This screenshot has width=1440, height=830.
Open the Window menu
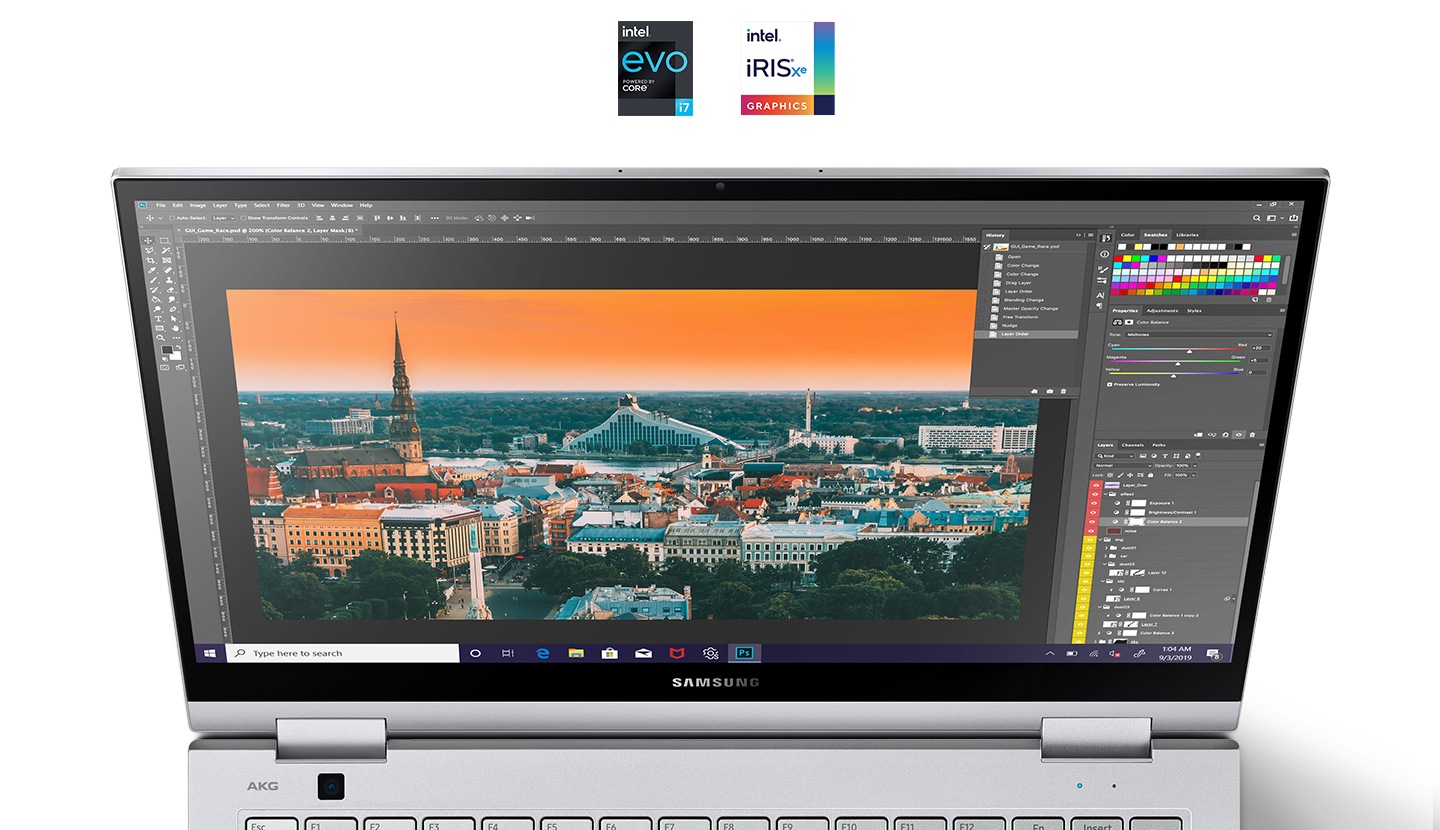[342, 205]
